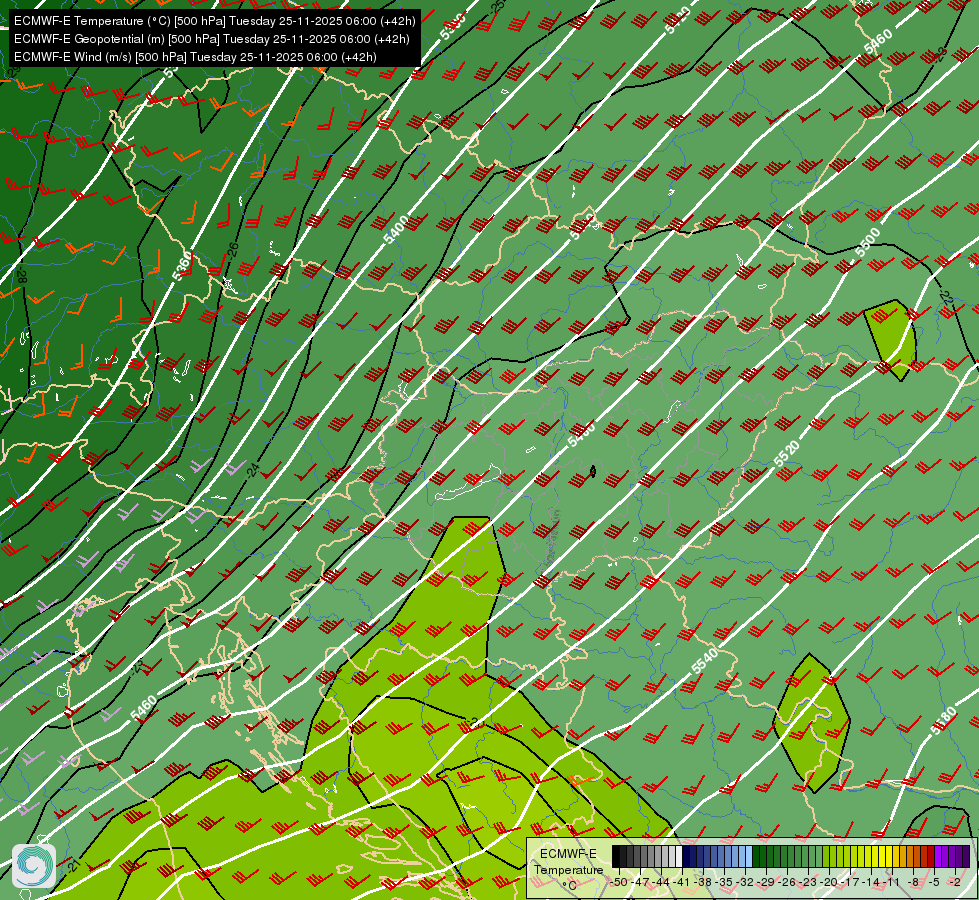This screenshot has width=979, height=900.
Task: Click the 5420 geopotential contour label
Action: click(x=677, y=20)
